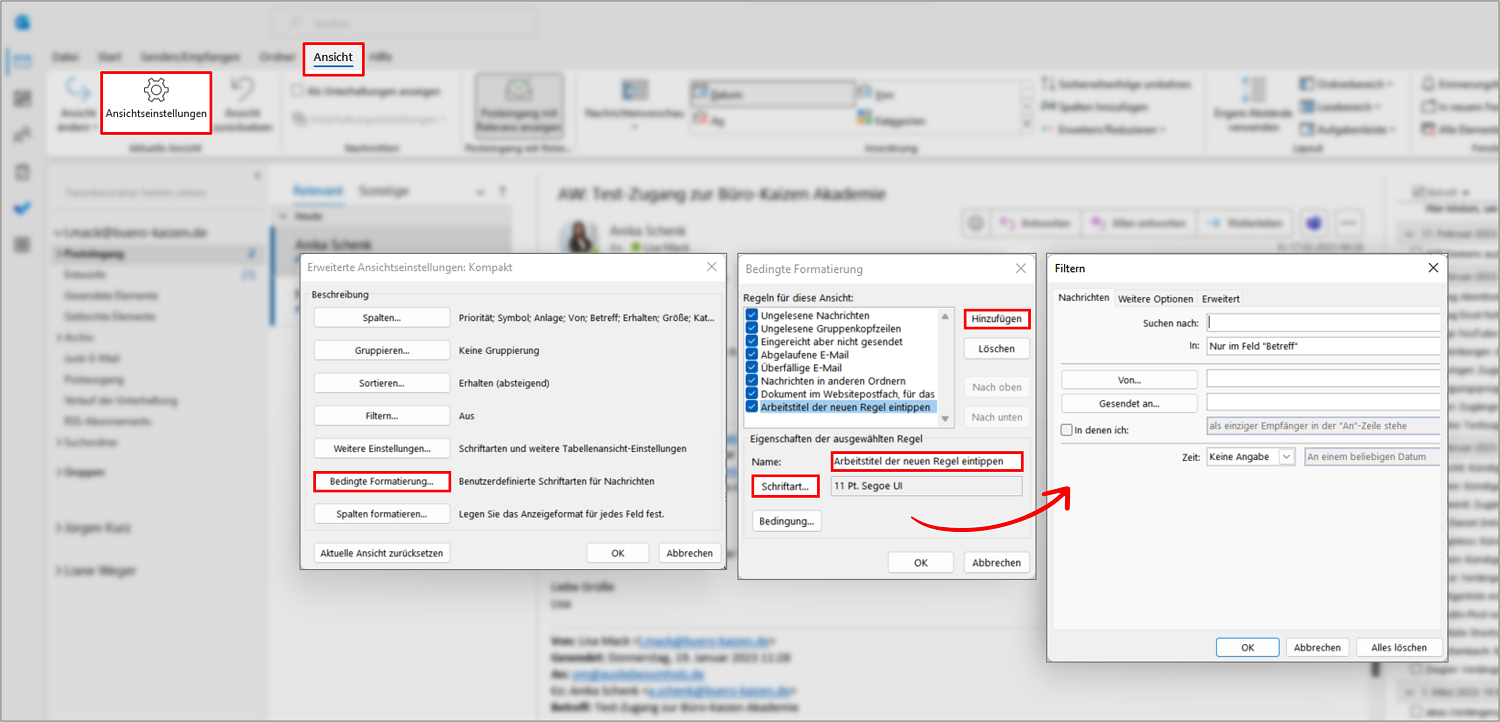Viewport: 1500px width, 722px height.
Task: Open the Bedingte Formatierung... settings button
Action: pos(382,482)
